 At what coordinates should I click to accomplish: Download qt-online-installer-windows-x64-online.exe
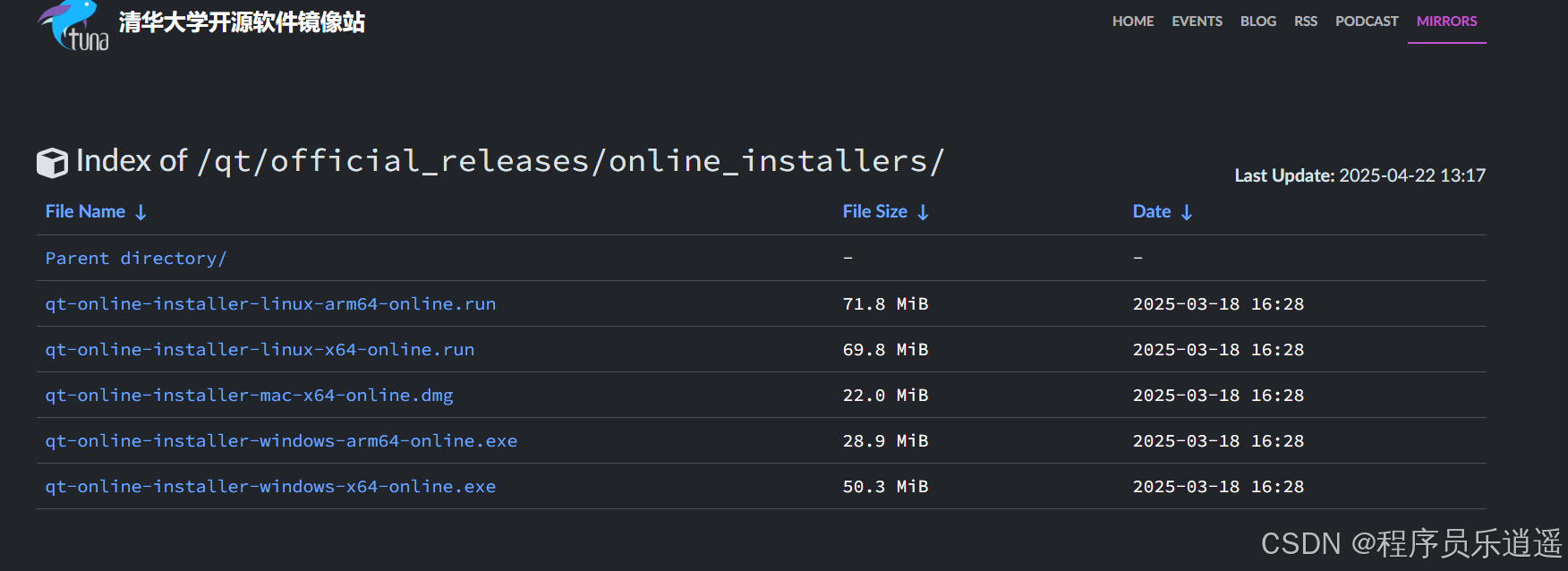click(x=270, y=486)
